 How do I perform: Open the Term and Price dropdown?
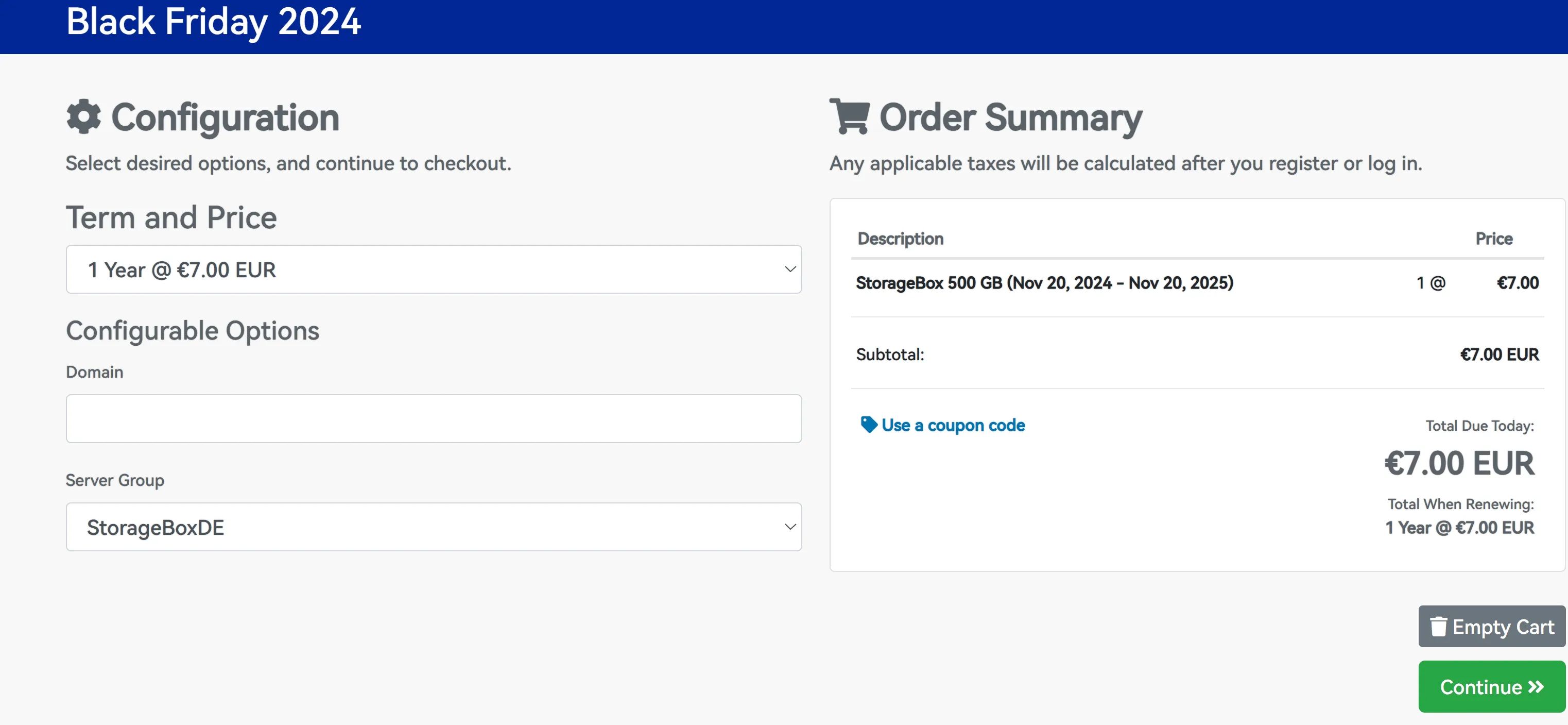click(x=434, y=269)
